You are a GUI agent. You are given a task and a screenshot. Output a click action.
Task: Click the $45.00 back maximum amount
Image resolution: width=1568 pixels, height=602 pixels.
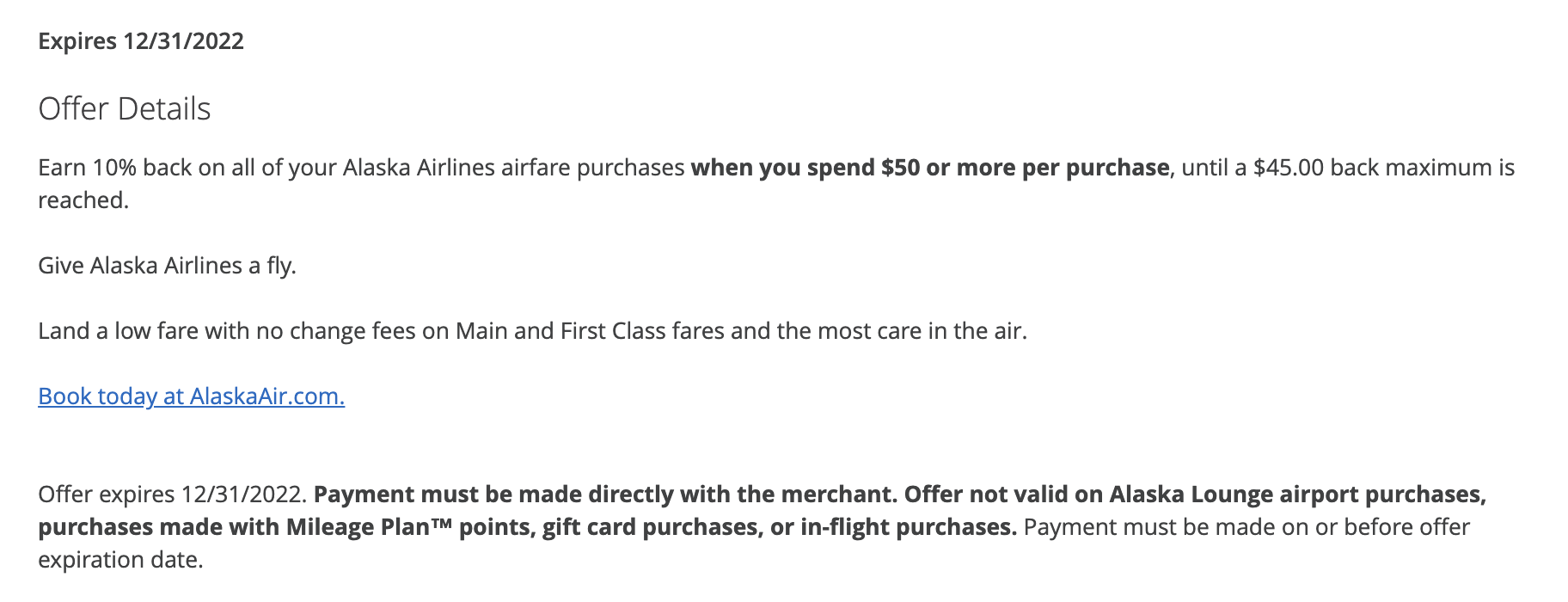pyautogui.click(x=1289, y=168)
